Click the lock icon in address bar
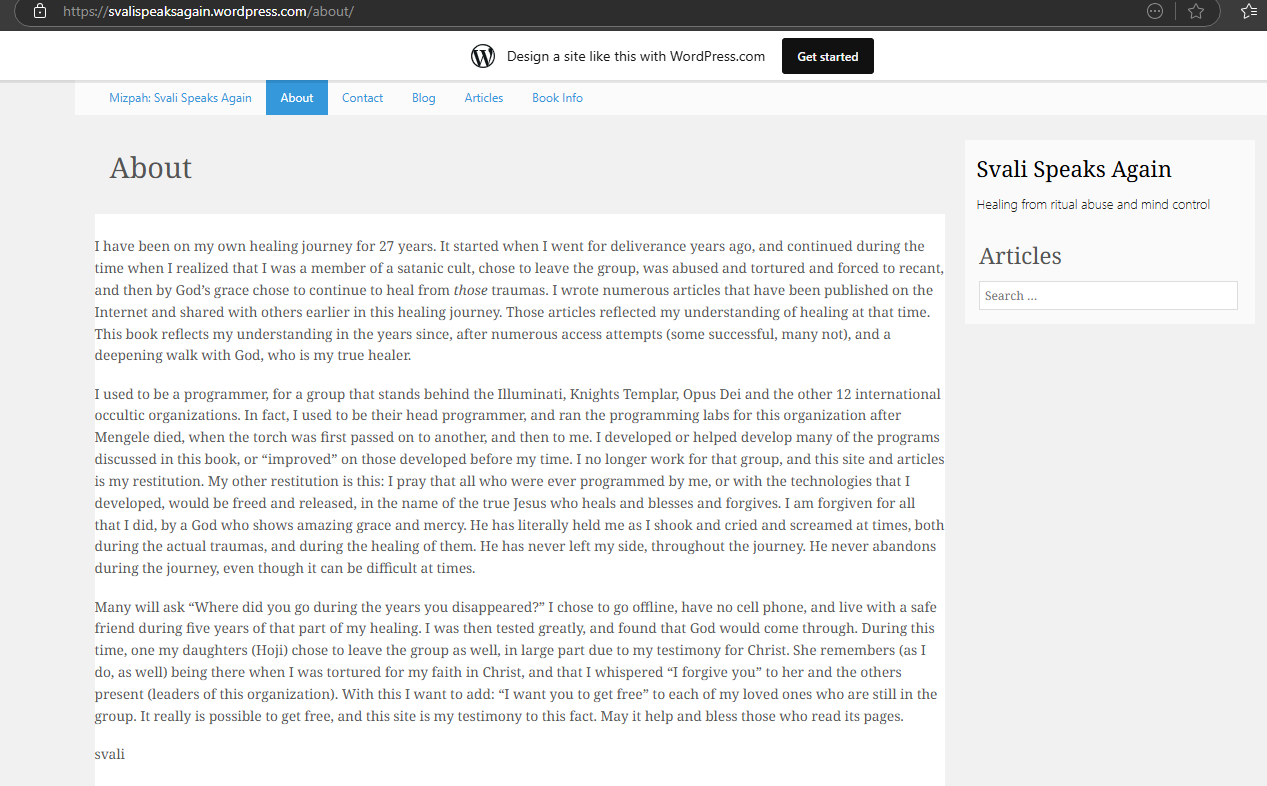1267x786 pixels. (40, 11)
